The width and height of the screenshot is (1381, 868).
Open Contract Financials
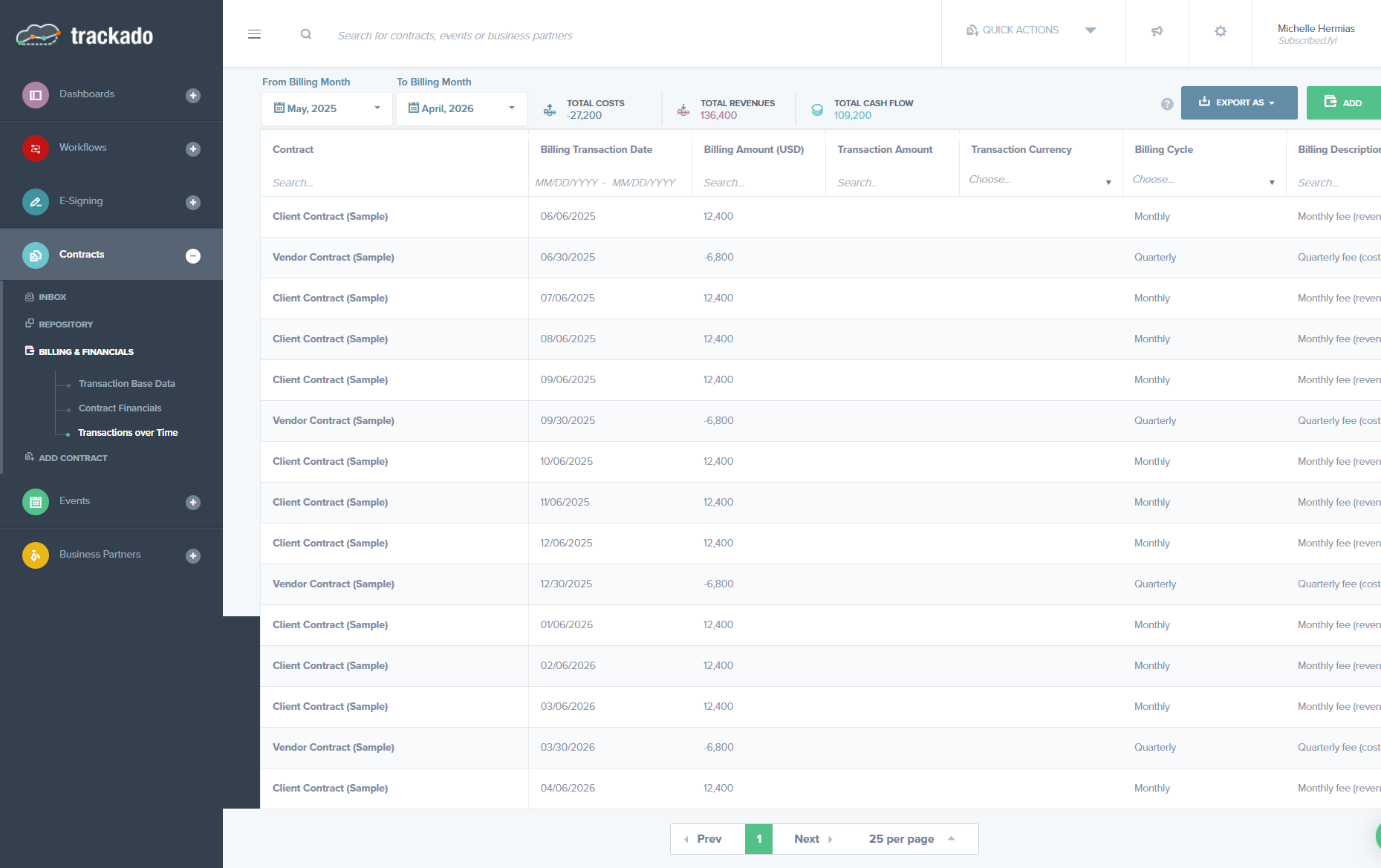(120, 408)
